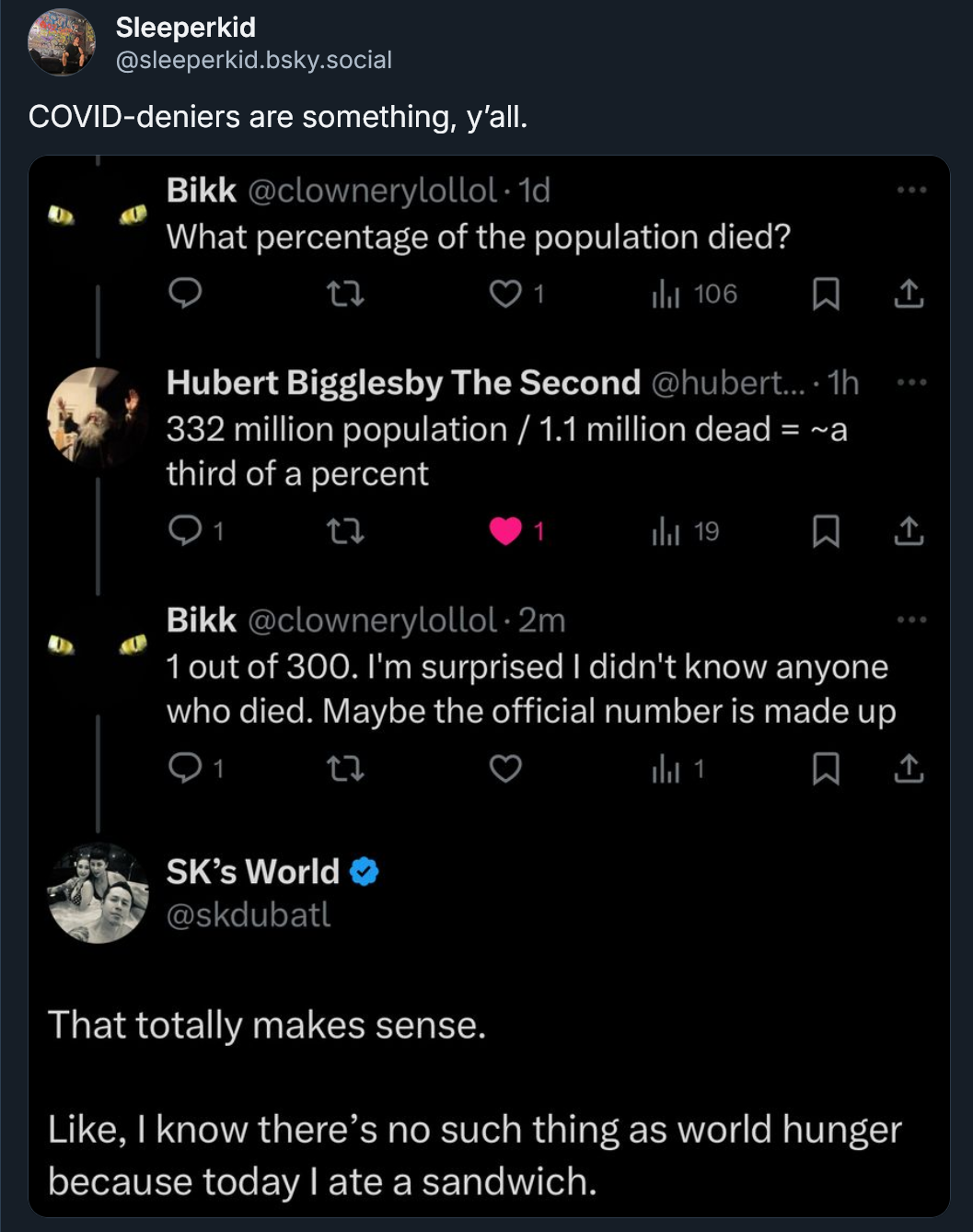
Task: Click Hubert Bigglesby's avatar photo
Action: tap(96, 419)
